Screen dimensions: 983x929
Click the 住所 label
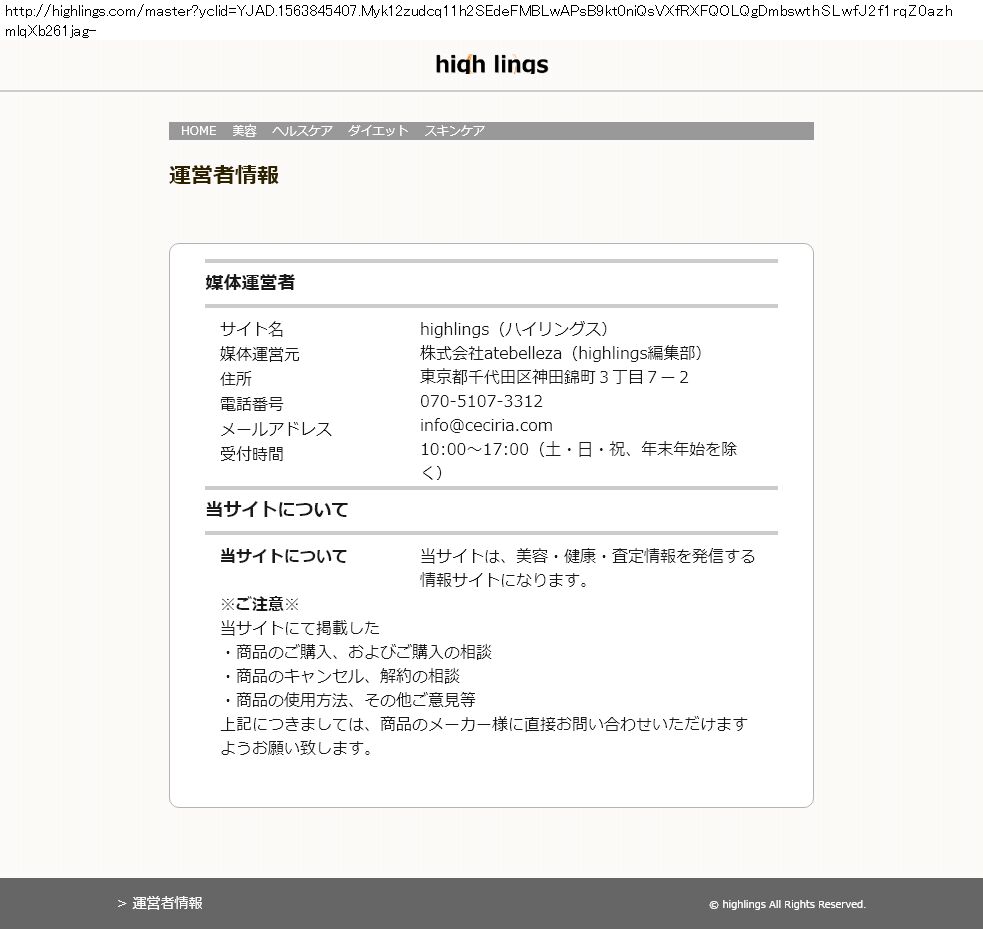[x=236, y=379]
